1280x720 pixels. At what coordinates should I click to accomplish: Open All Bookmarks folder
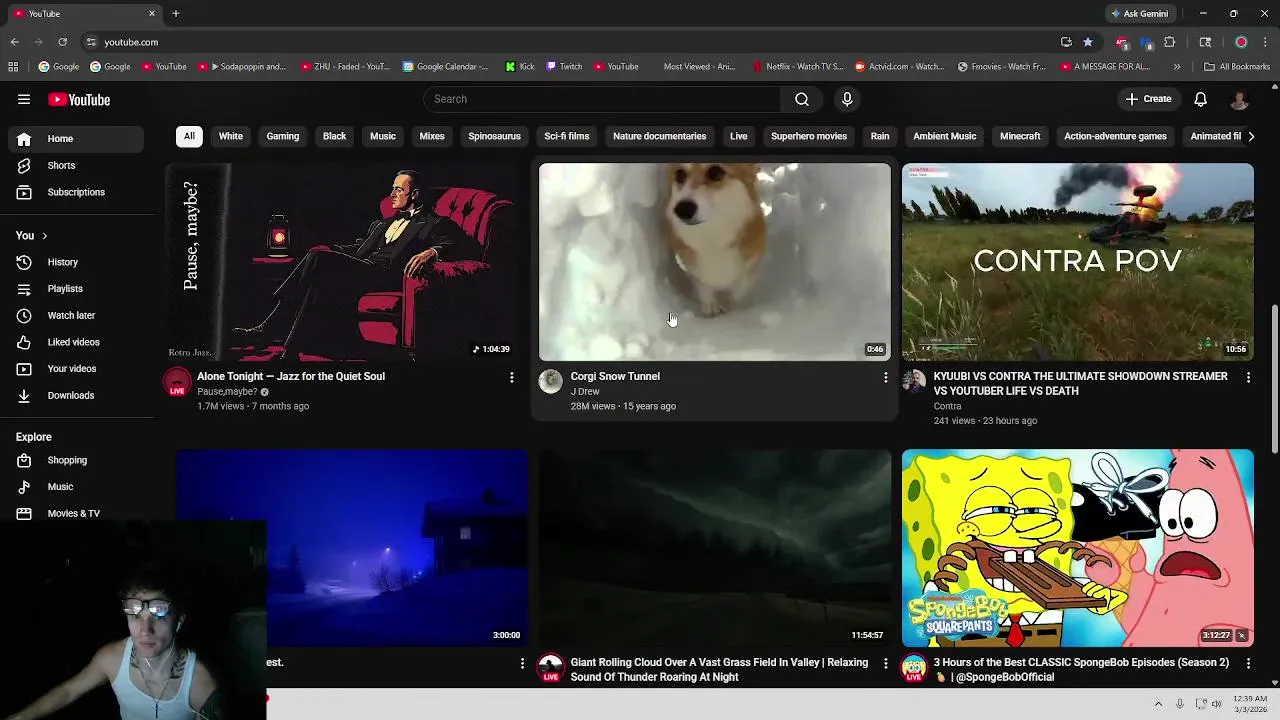[x=1237, y=67]
